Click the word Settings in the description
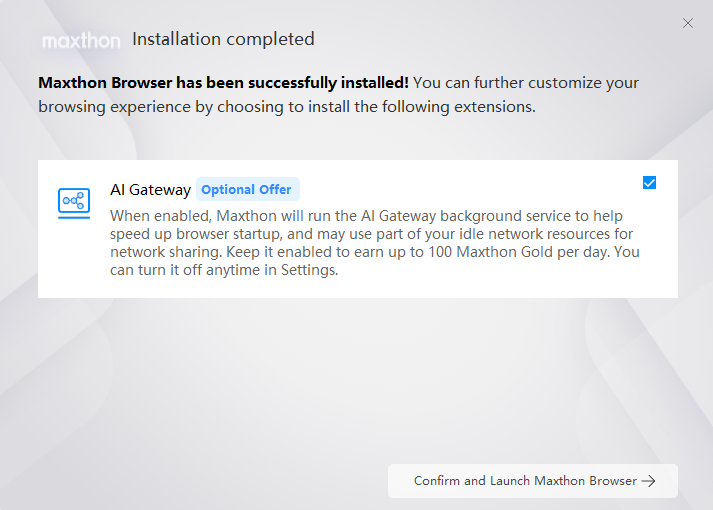 [x=309, y=270]
